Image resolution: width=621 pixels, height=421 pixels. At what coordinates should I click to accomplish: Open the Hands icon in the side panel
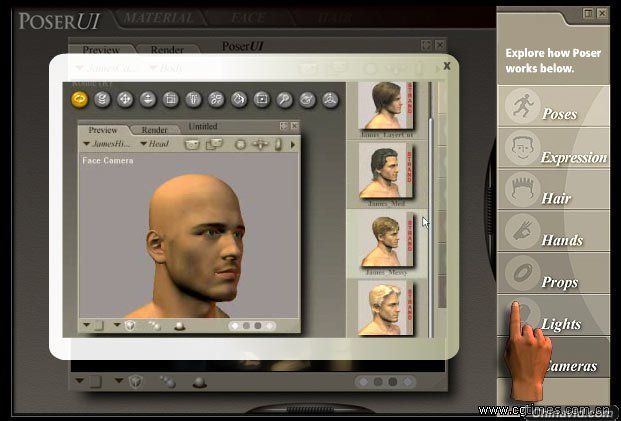(523, 232)
